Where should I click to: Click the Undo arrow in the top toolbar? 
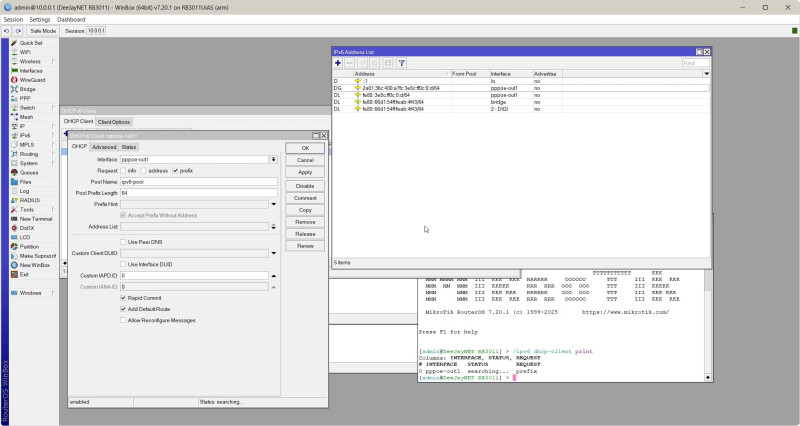[7, 31]
